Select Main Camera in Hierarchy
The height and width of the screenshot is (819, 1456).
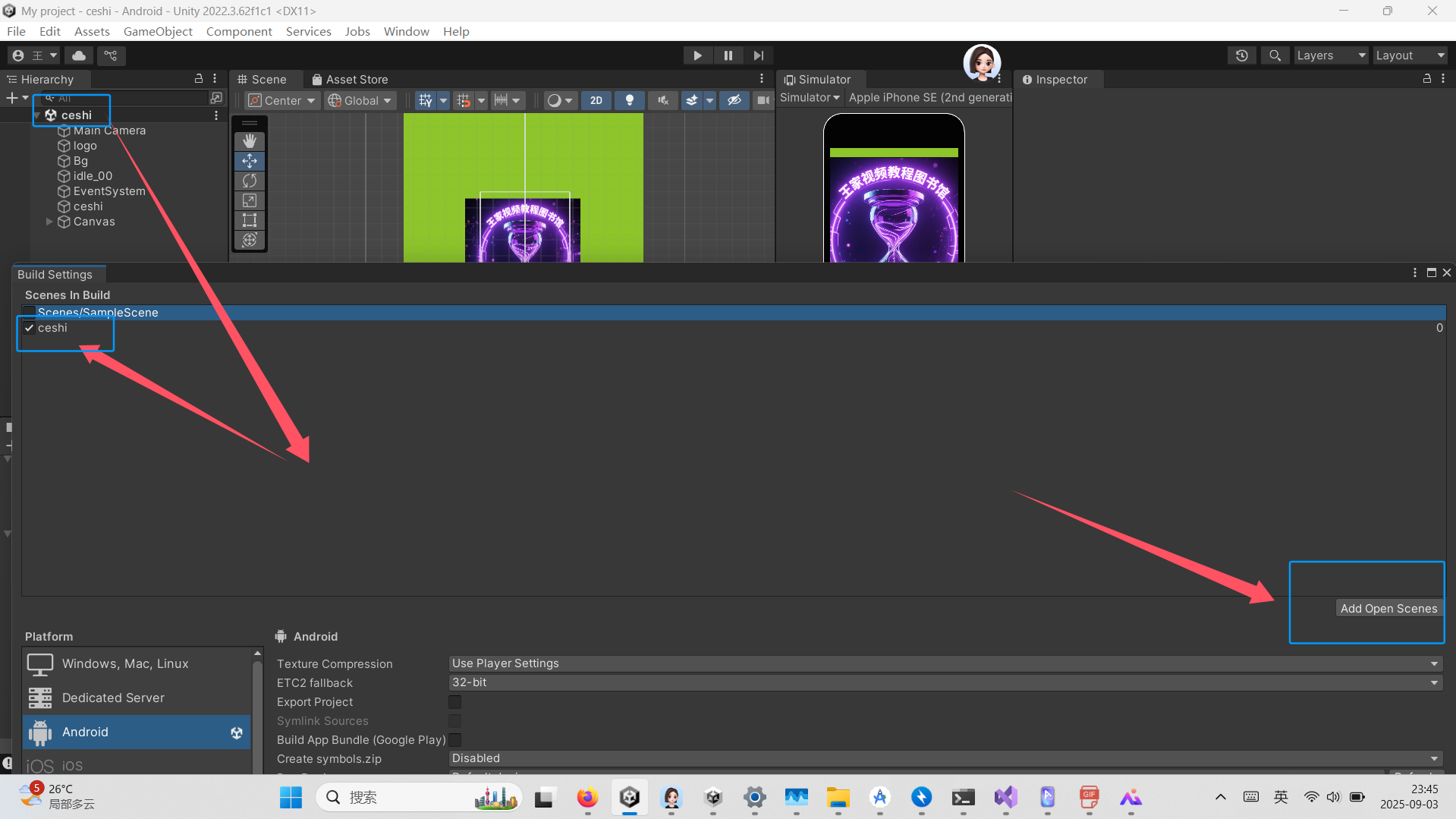point(109,131)
